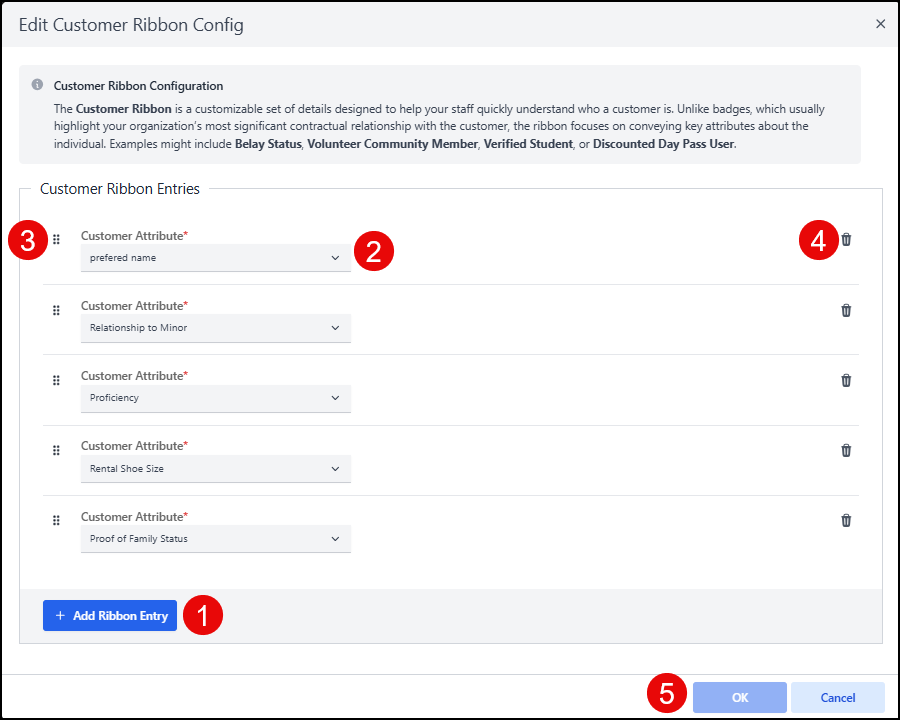Select the Proficiency row drag handle

coord(56,380)
